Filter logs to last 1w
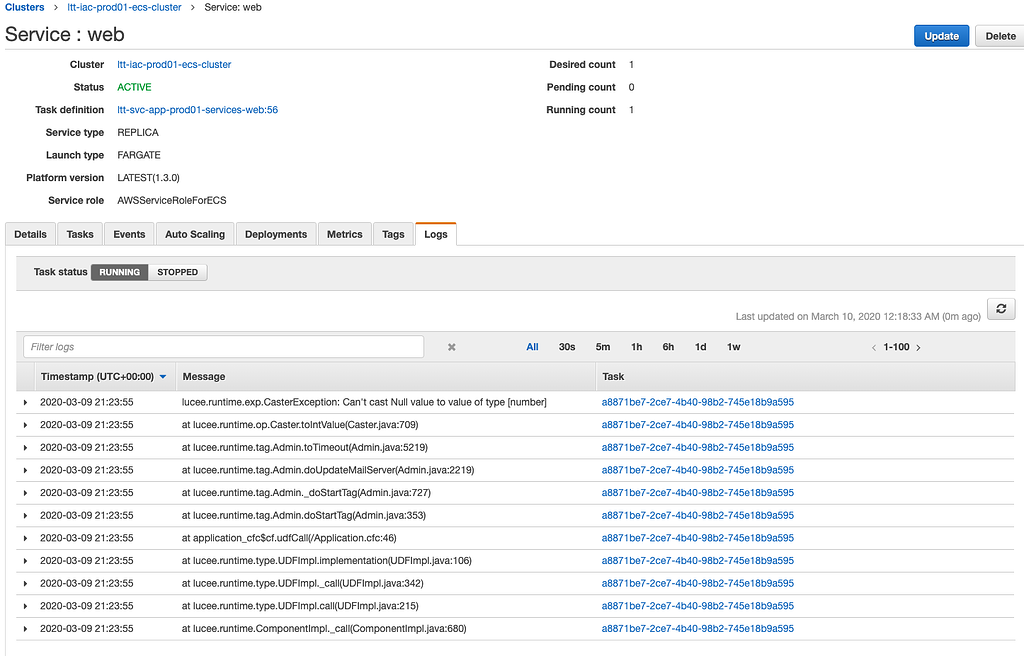This screenshot has width=1024, height=656. point(733,347)
